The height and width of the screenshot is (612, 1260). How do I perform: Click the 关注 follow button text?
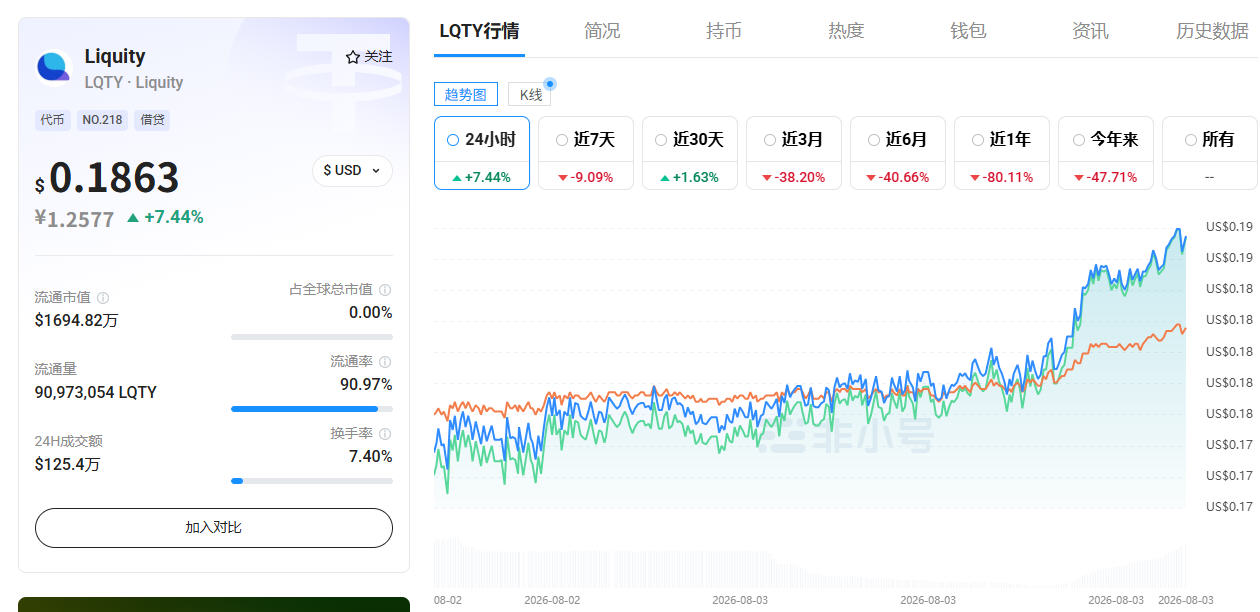pos(378,57)
